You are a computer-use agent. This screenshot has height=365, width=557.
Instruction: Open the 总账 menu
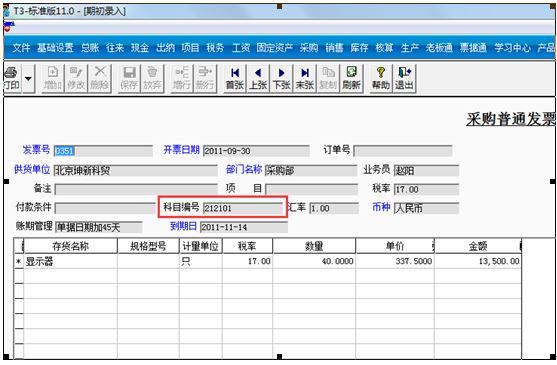click(90, 48)
